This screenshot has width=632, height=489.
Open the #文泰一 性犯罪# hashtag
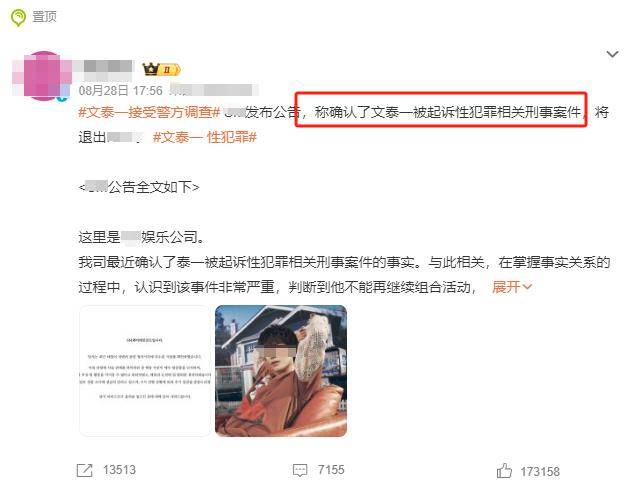[x=205, y=137]
